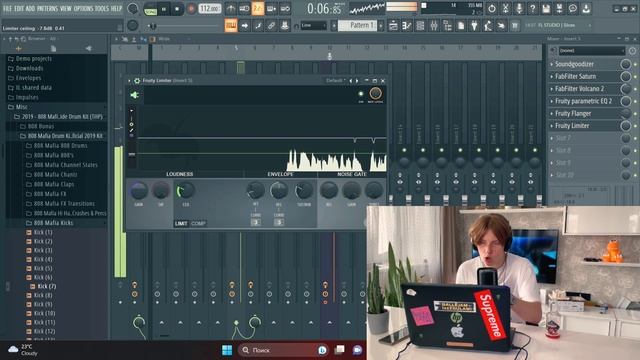Viewport: 640px width, 360px height.
Task: Toggle Fruity Limiter green speaker bypass
Action: coord(135,95)
